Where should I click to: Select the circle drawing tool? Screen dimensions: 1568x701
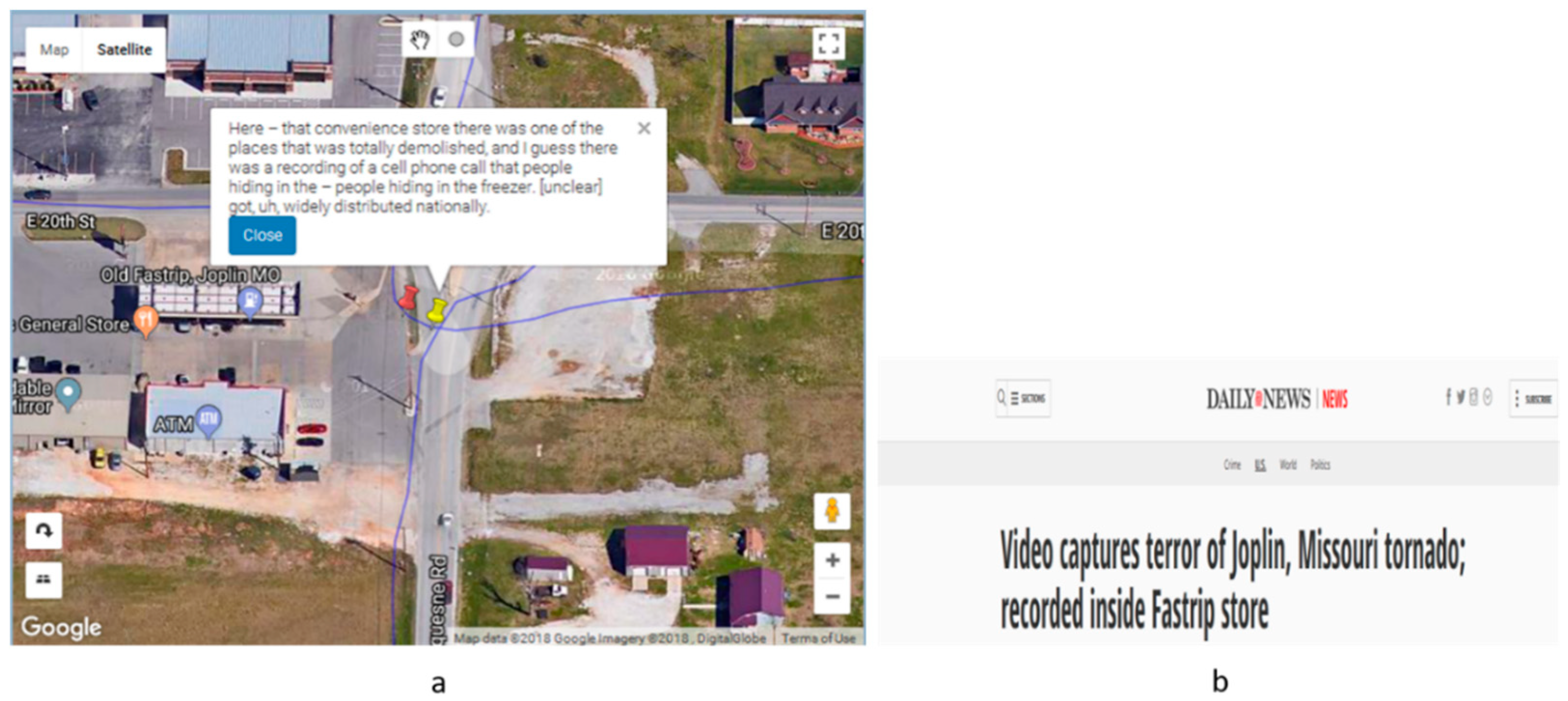click(456, 40)
